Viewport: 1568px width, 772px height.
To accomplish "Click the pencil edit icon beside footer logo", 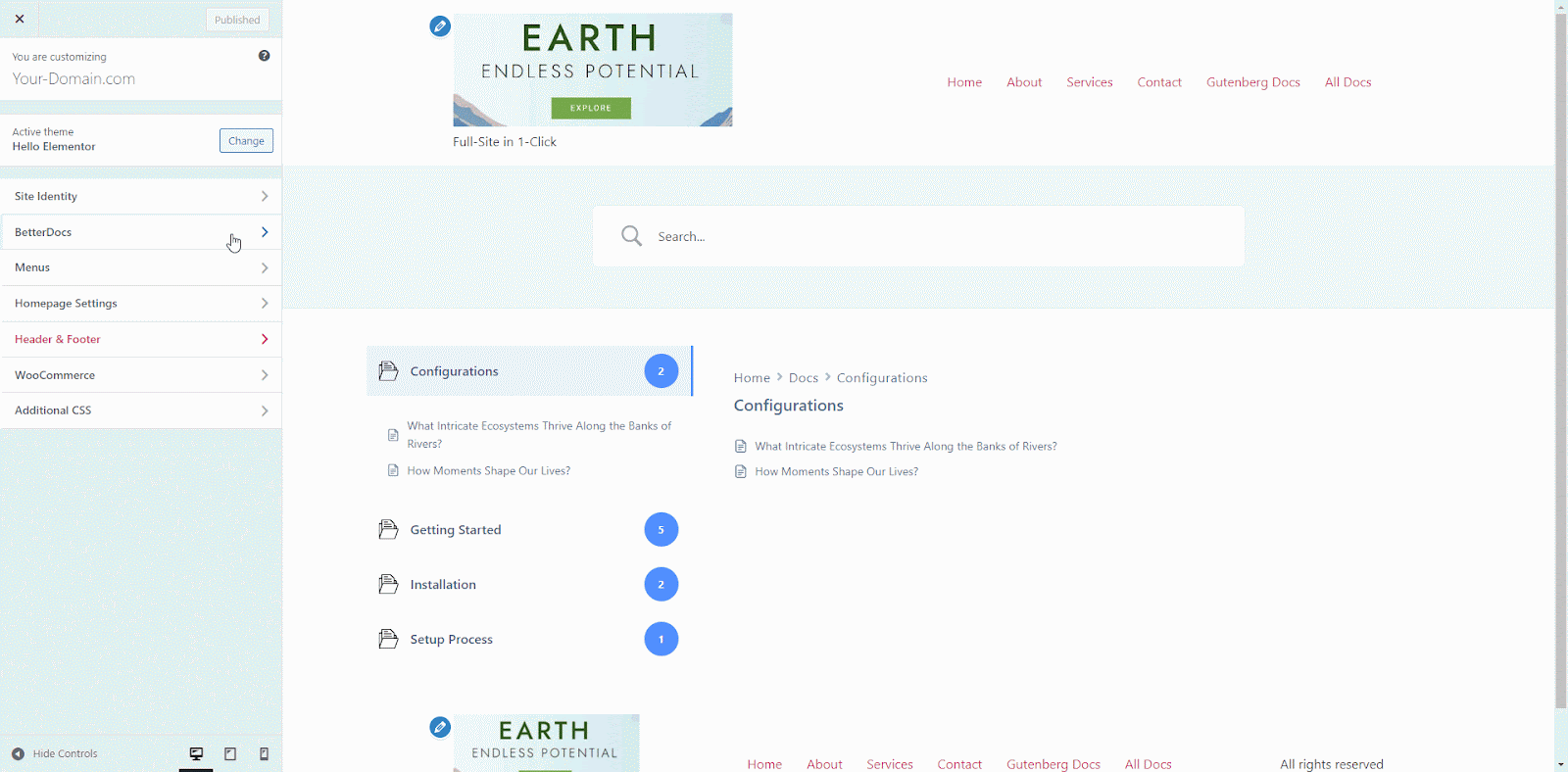I will 440,727.
